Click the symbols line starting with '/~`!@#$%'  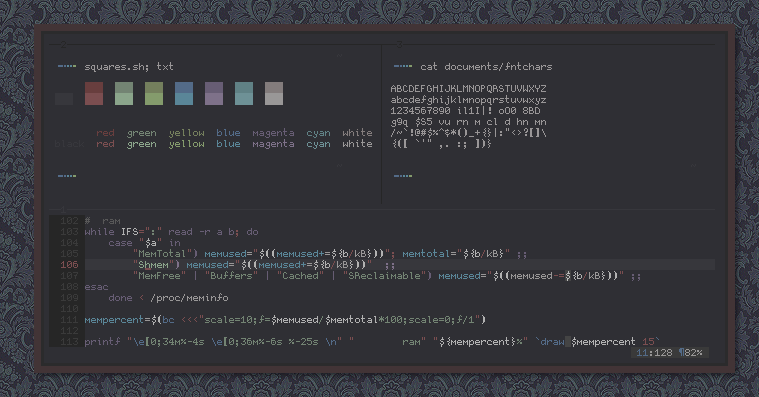coord(469,133)
